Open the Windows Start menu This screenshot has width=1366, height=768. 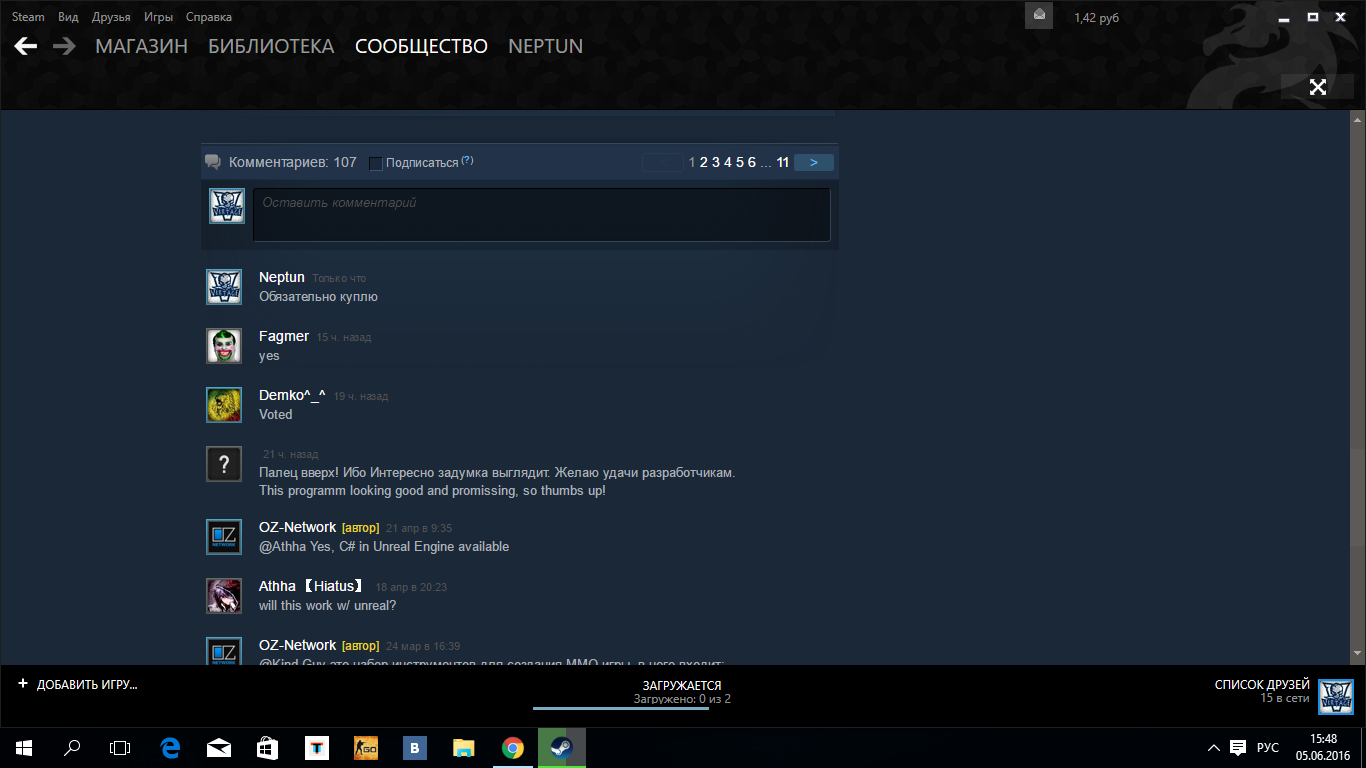pyautogui.click(x=24, y=747)
